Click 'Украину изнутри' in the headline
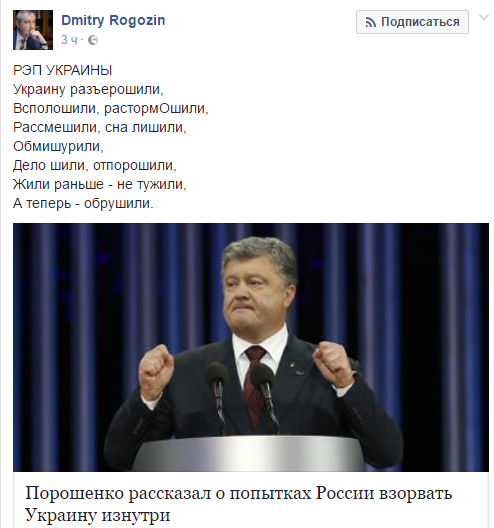 (x=98, y=515)
